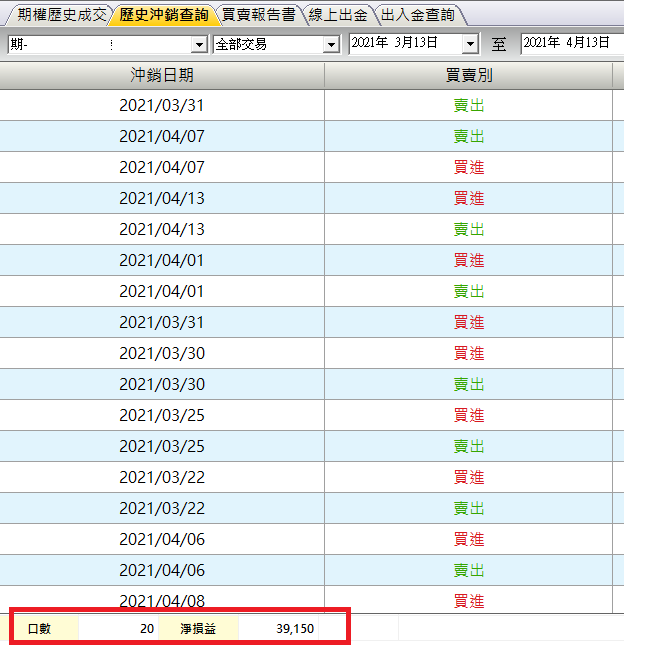
Task: Select date 2021/04/07 in the 買進 row
Action: click(162, 167)
